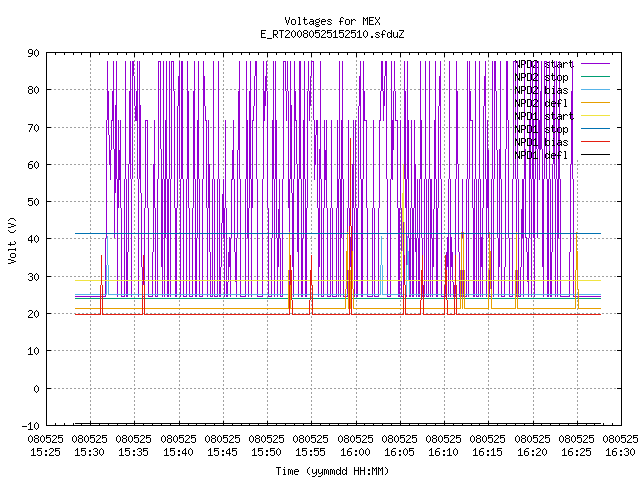Click the black line sample beside NPD1 defl

[595, 155]
